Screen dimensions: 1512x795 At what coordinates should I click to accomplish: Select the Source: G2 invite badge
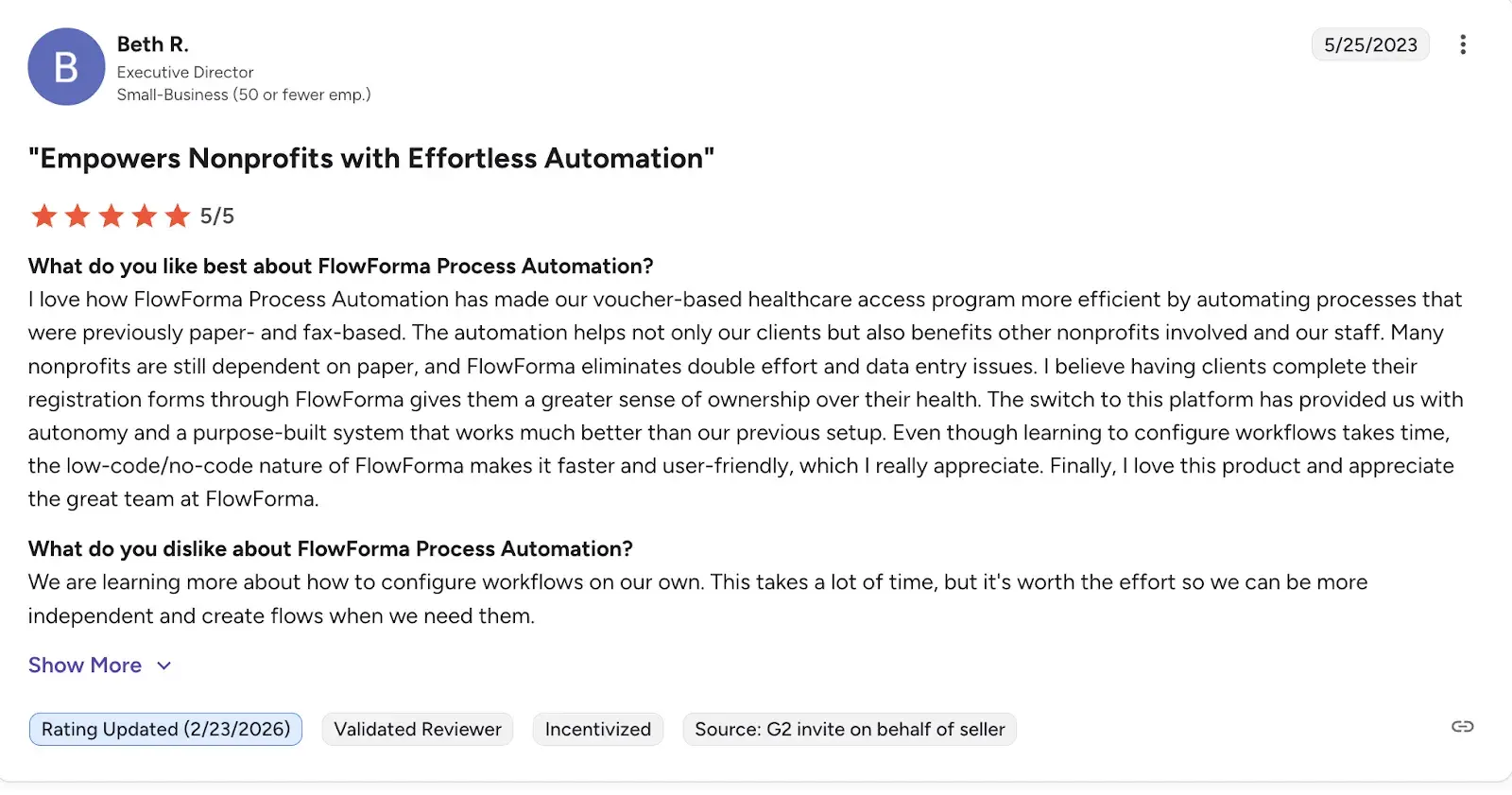pyautogui.click(x=848, y=729)
